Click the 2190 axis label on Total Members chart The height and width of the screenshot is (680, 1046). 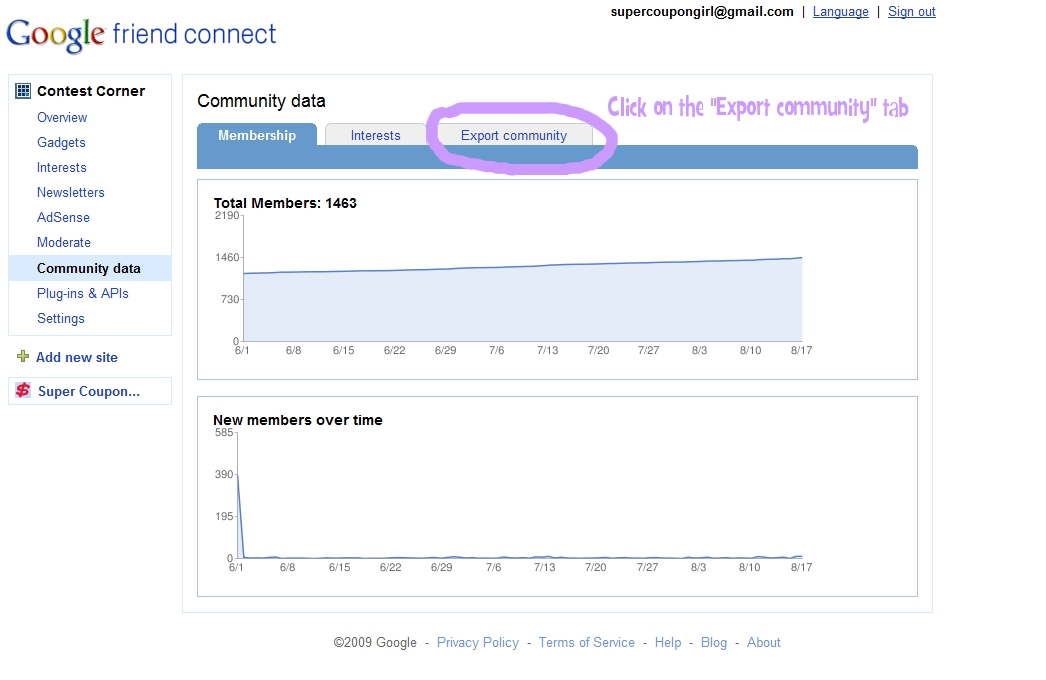click(227, 216)
